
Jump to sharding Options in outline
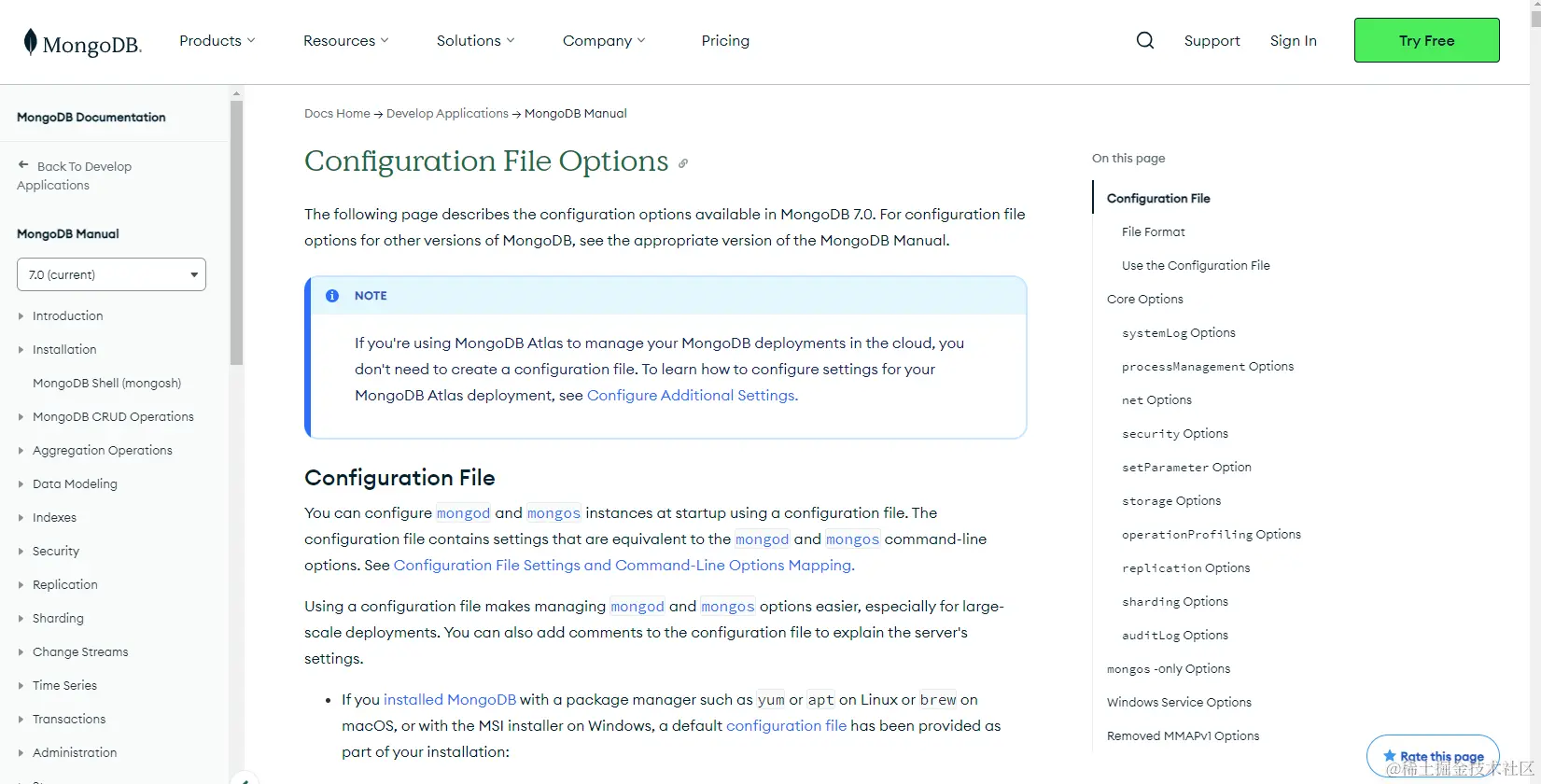click(x=1175, y=601)
